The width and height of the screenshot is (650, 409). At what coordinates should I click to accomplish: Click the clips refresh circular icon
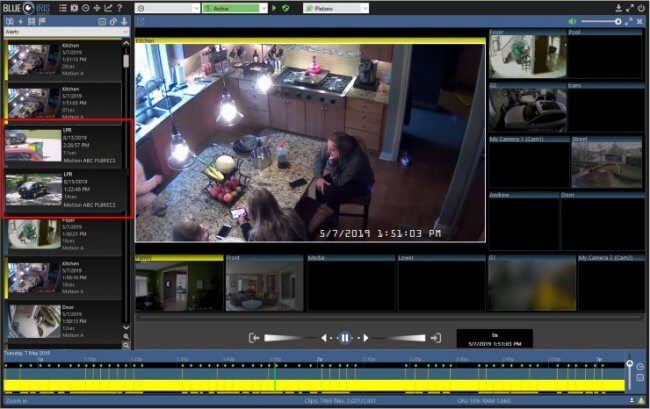click(113, 22)
